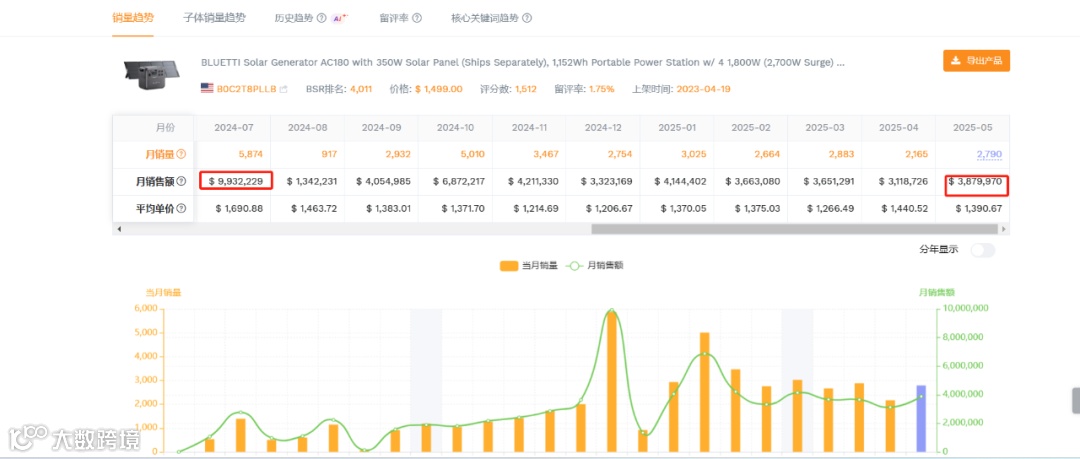
Task: Toggle the 当月销量 legend swatch
Action: (x=508, y=265)
